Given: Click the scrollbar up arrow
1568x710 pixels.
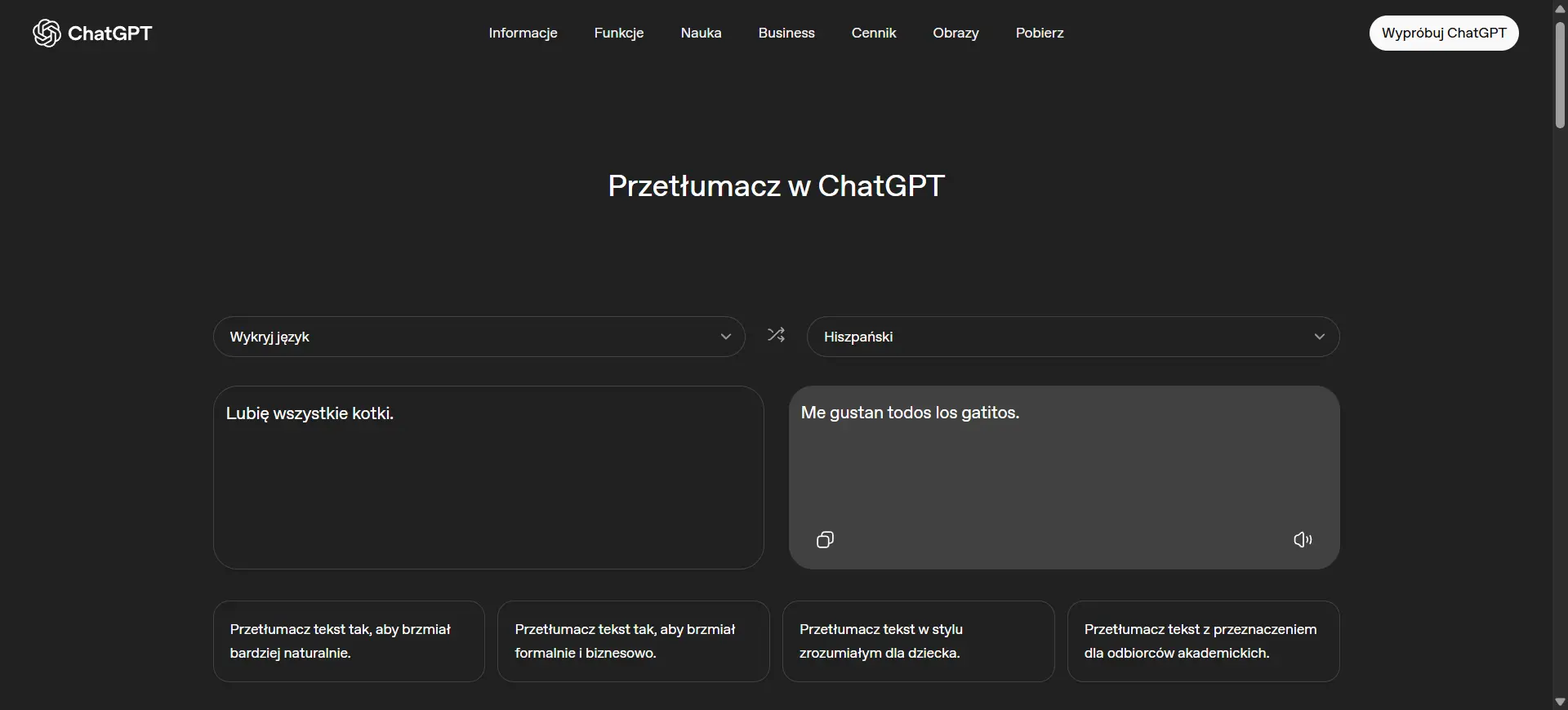Looking at the screenshot, I should point(1560,8).
